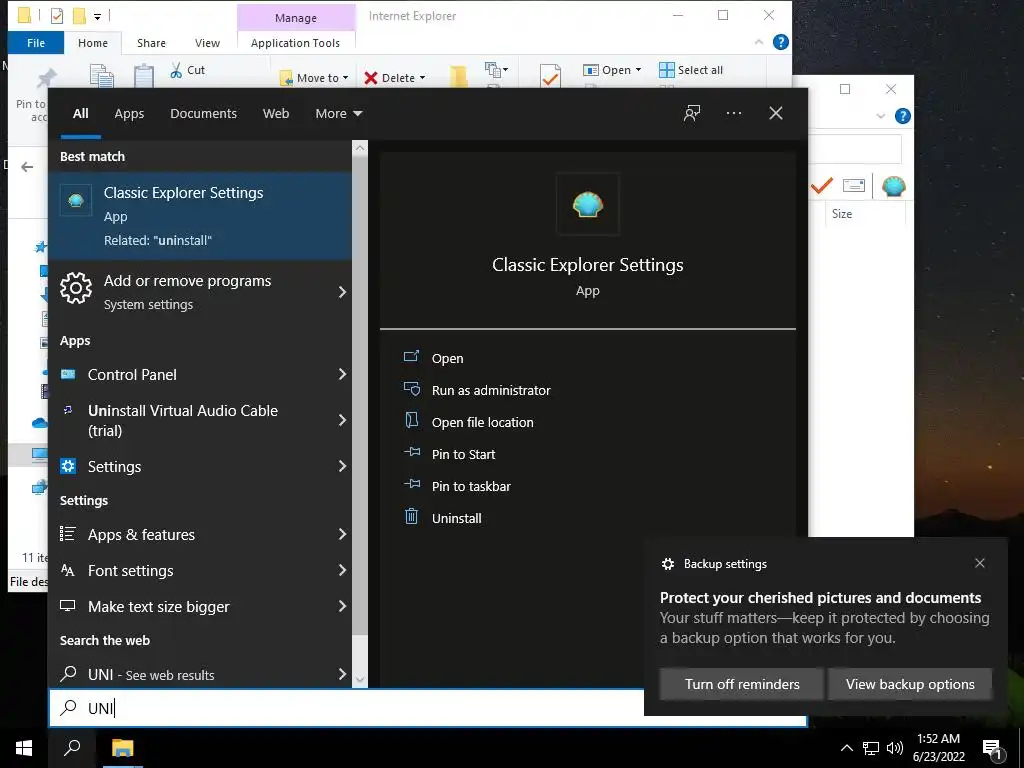Click the UNI web search magnifier icon

[x=68, y=673]
